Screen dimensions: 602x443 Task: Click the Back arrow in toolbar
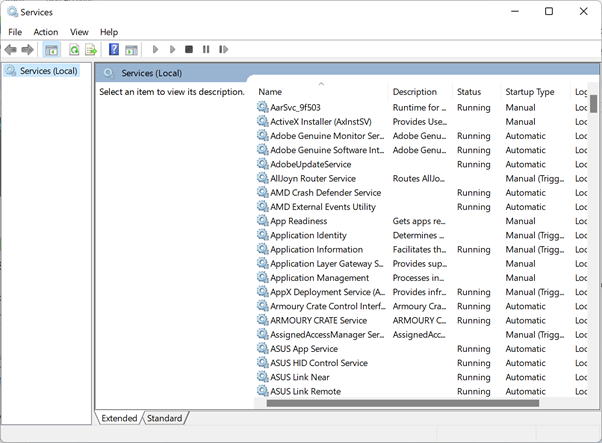(10, 50)
